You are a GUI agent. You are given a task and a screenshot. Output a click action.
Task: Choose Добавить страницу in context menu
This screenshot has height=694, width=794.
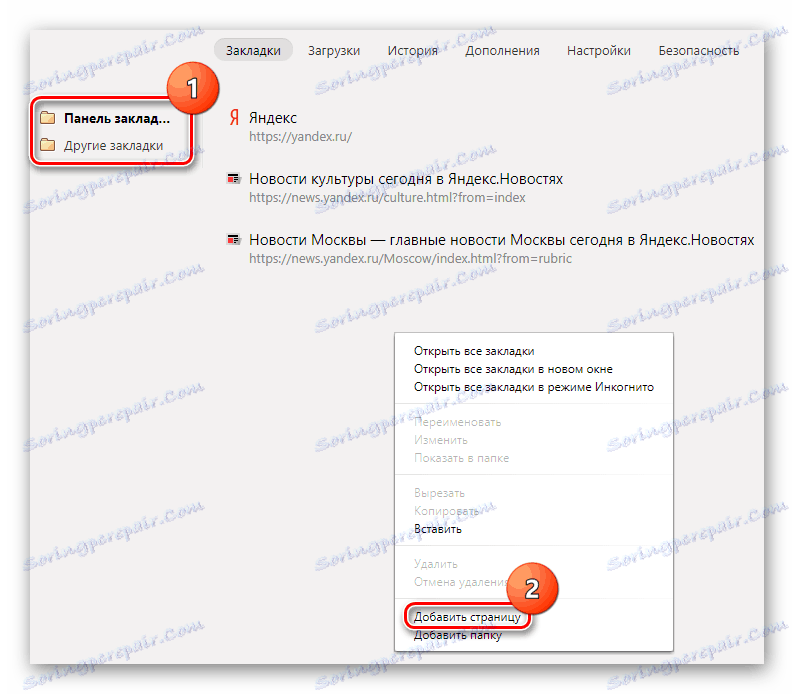tap(467, 617)
